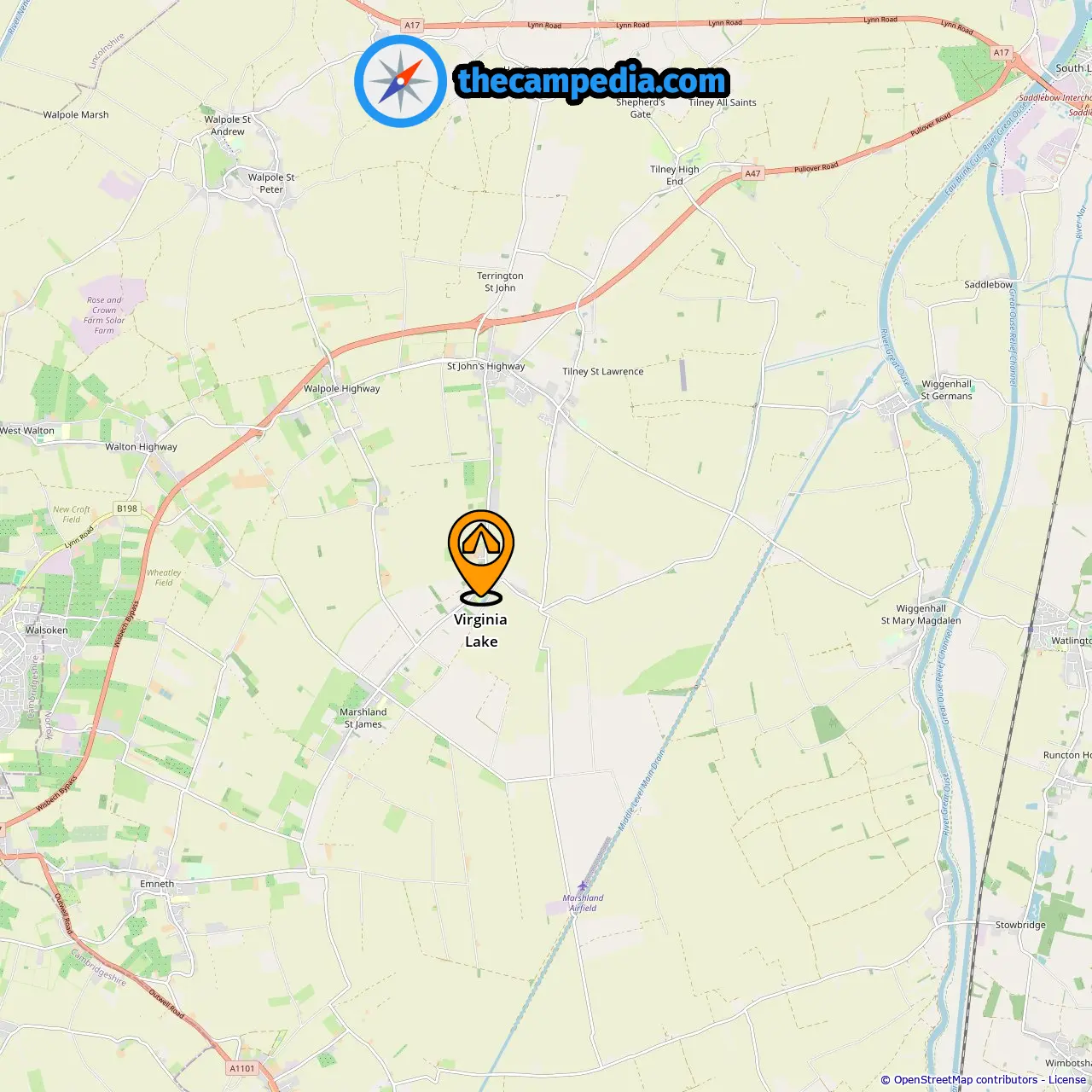
Task: Click the Wiggenhall St Germans label
Action: coord(946,390)
